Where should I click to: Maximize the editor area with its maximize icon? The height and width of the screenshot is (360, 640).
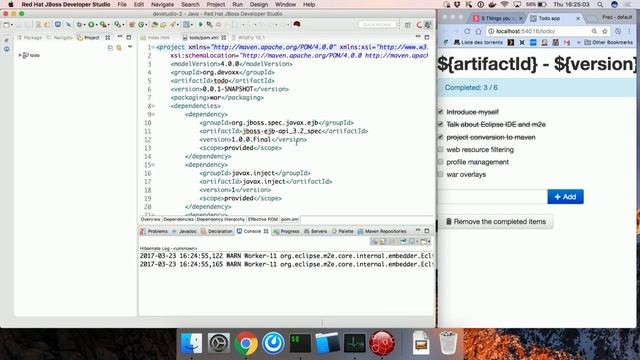tap(427, 37)
